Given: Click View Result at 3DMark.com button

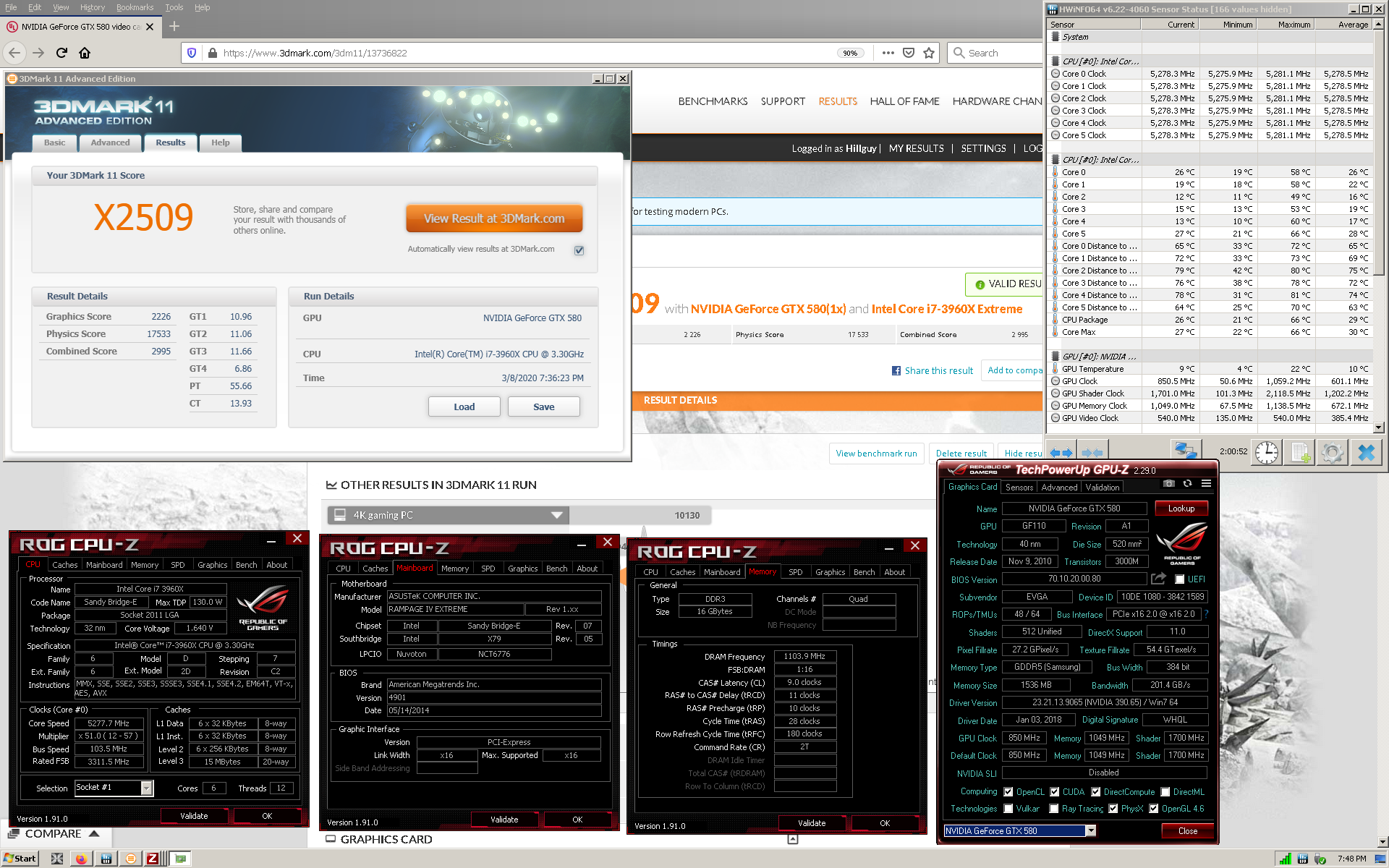Looking at the screenshot, I should pyautogui.click(x=494, y=218).
